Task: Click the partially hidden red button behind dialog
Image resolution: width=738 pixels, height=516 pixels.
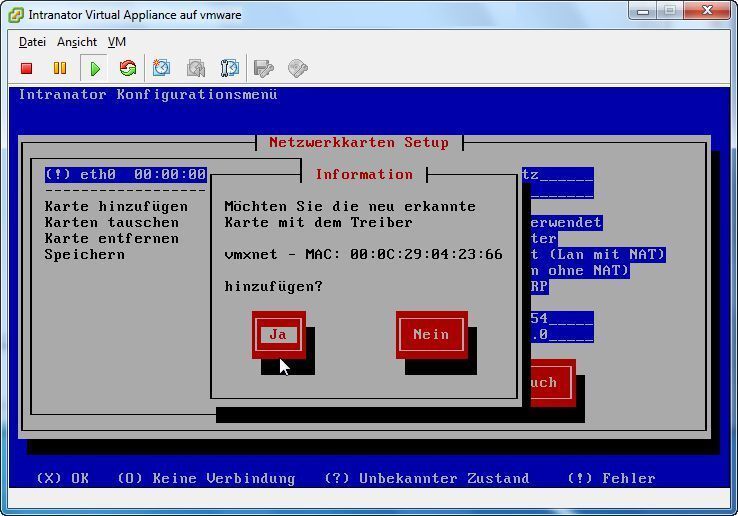Action: (553, 382)
